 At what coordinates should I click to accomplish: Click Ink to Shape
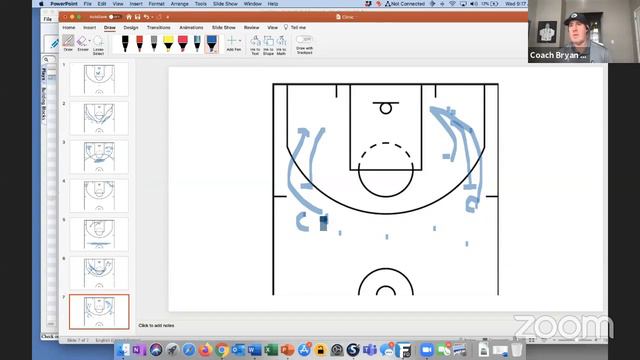tap(268, 45)
